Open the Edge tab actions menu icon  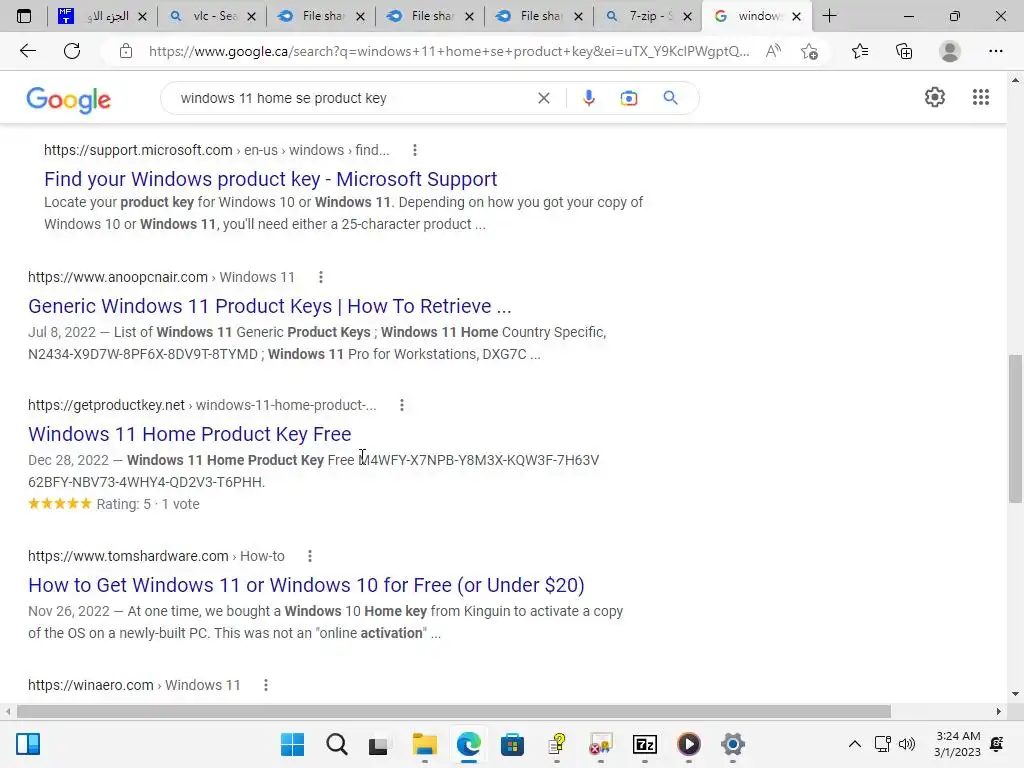(x=24, y=16)
